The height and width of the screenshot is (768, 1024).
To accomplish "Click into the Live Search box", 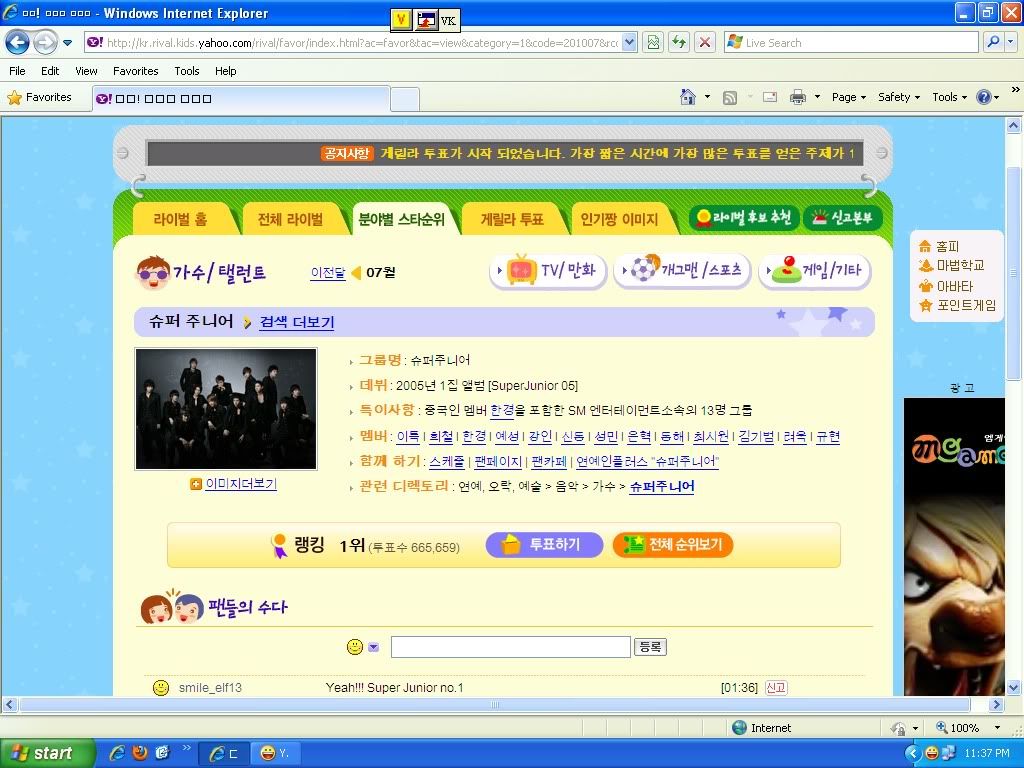I will (852, 43).
